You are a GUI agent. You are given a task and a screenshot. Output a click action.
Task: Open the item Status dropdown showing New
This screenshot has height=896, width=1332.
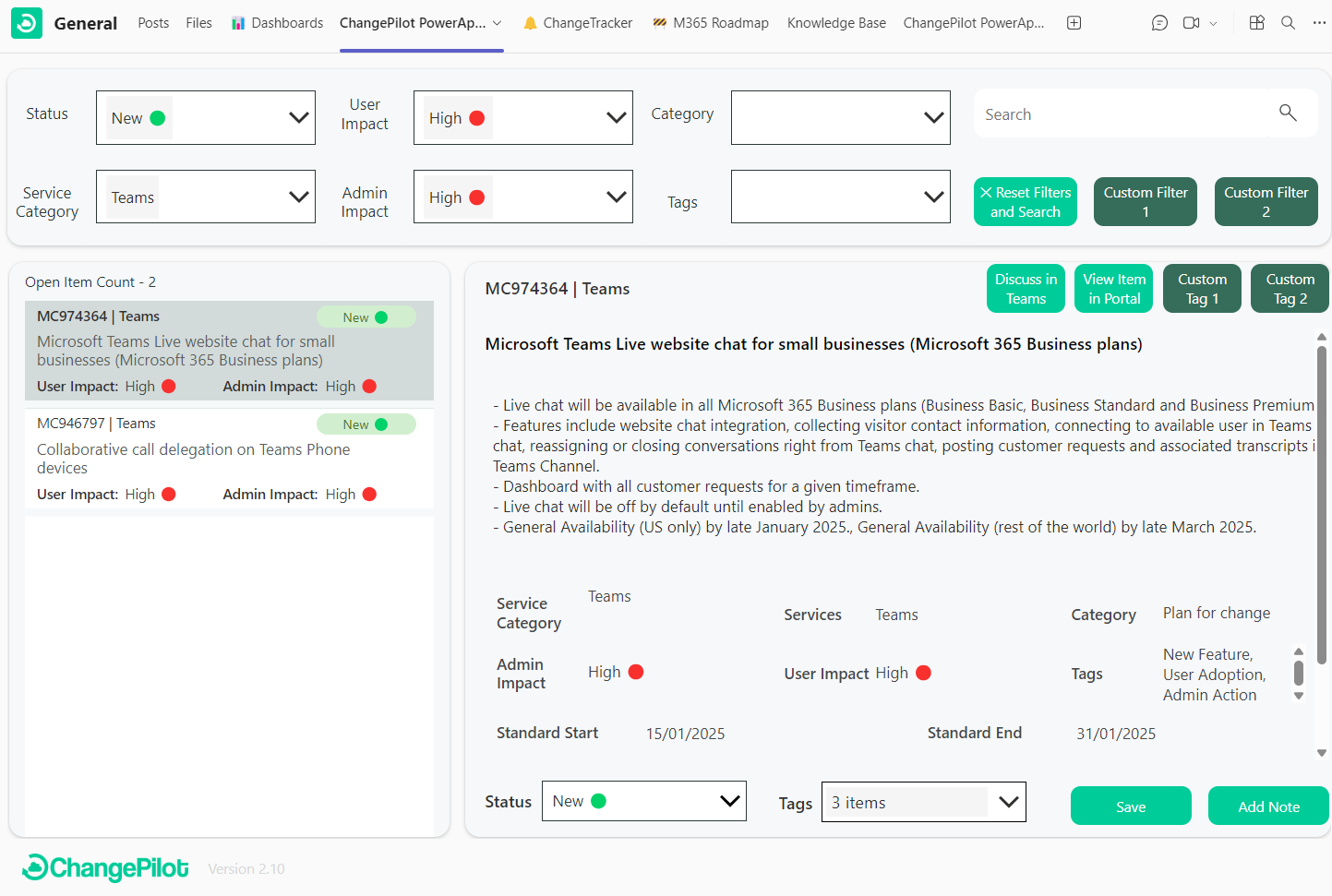[644, 801]
